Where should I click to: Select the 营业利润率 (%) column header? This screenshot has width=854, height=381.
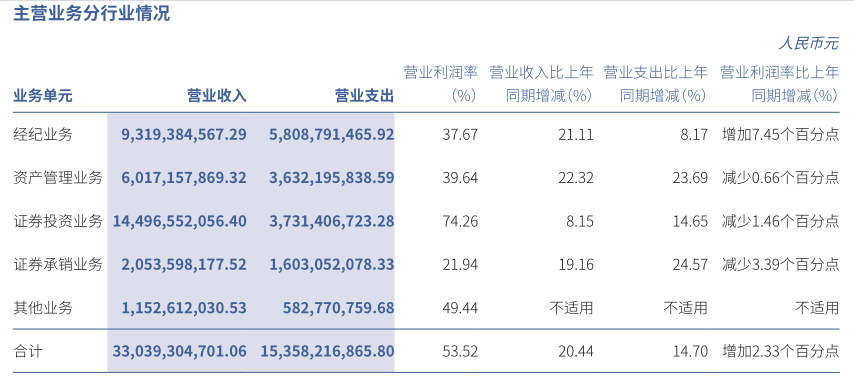(x=441, y=84)
